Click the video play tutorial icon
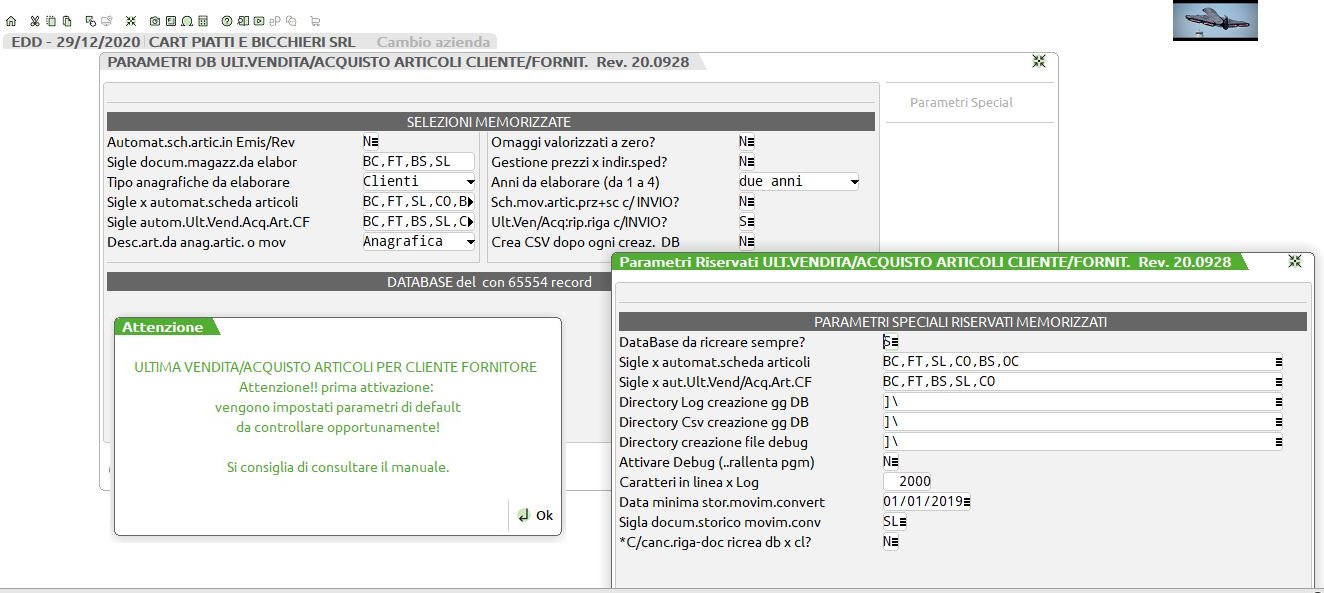This screenshot has height=593, width=1324. click(x=259, y=21)
